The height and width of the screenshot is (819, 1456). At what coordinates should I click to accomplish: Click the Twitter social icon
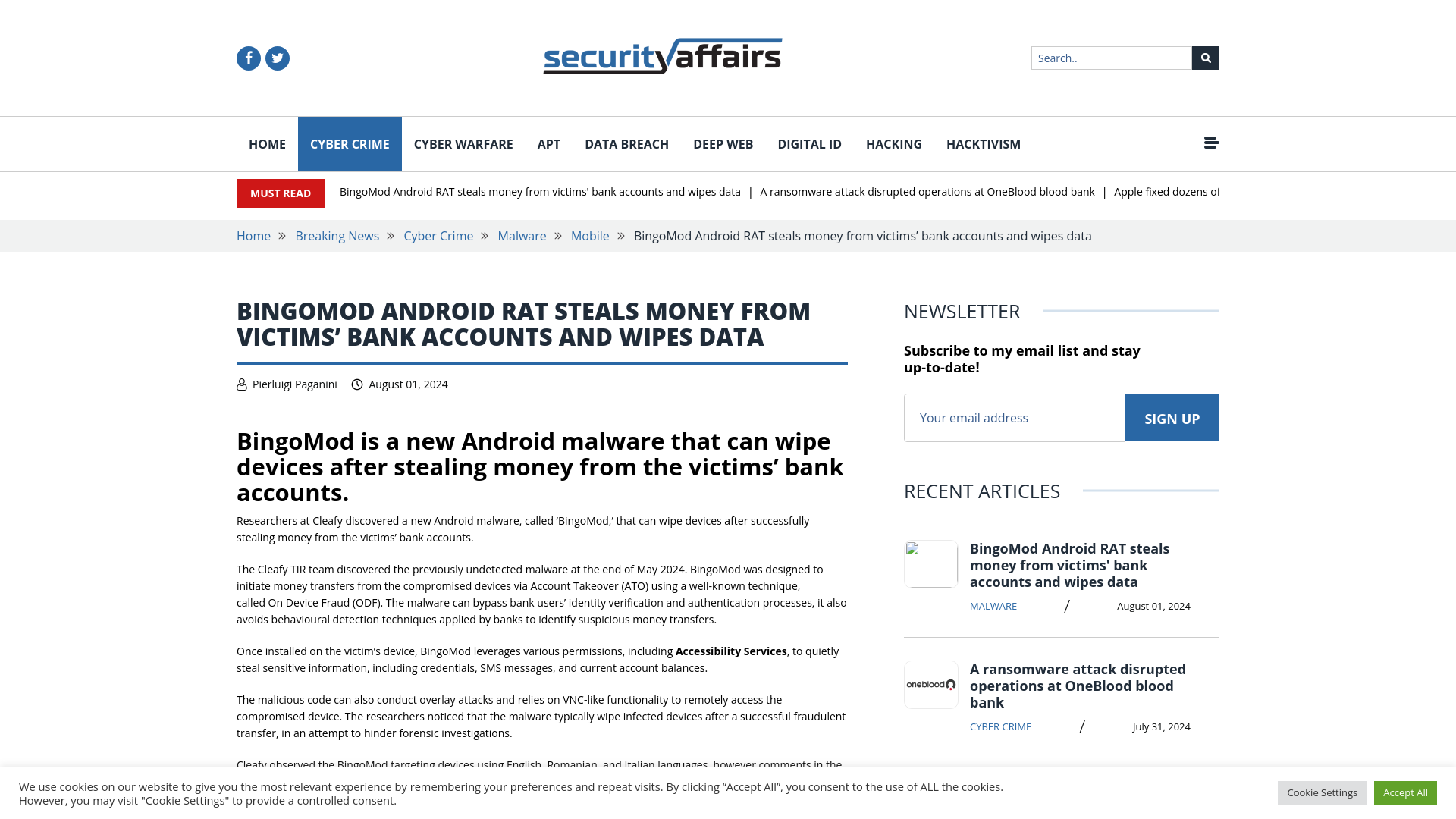[277, 57]
